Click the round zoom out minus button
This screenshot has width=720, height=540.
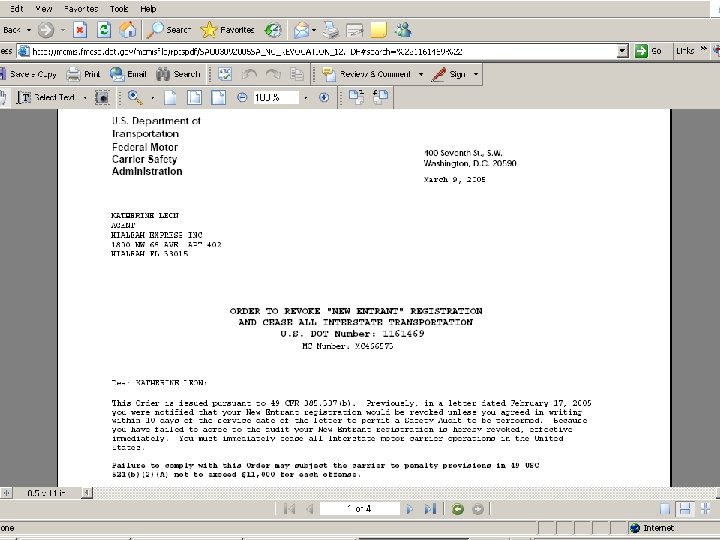pyautogui.click(x=242, y=97)
